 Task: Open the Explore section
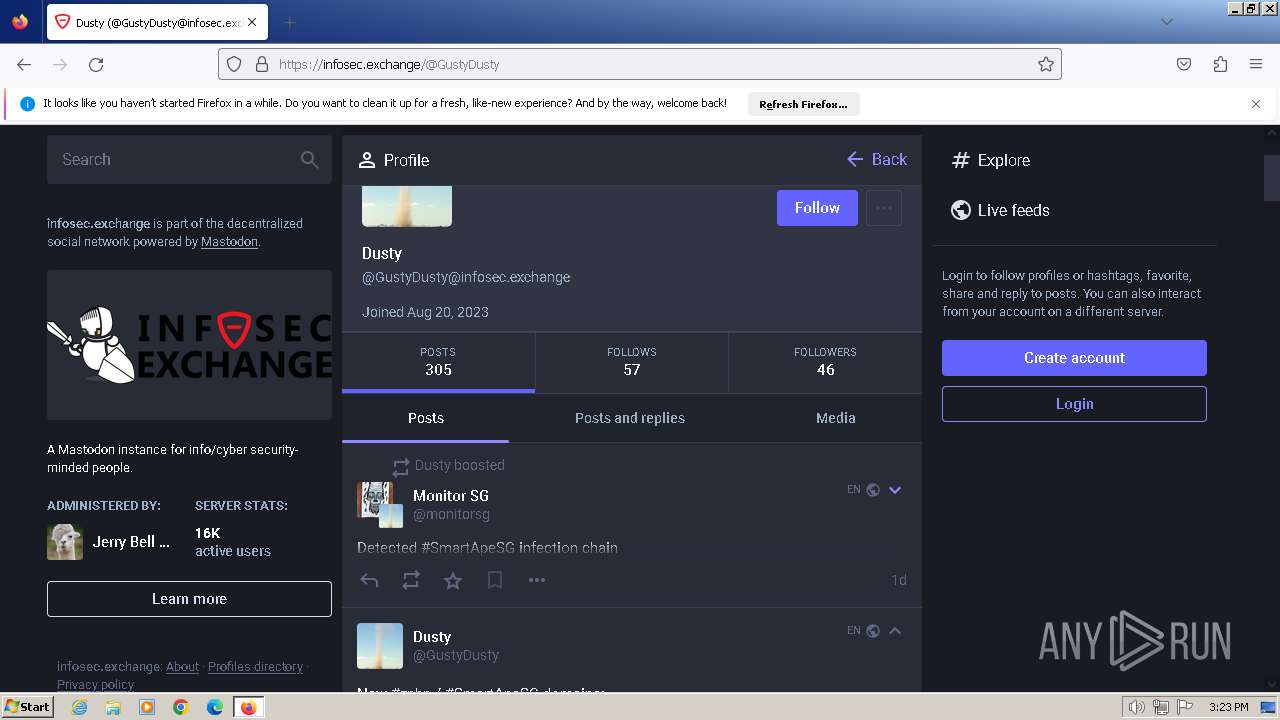(x=990, y=160)
